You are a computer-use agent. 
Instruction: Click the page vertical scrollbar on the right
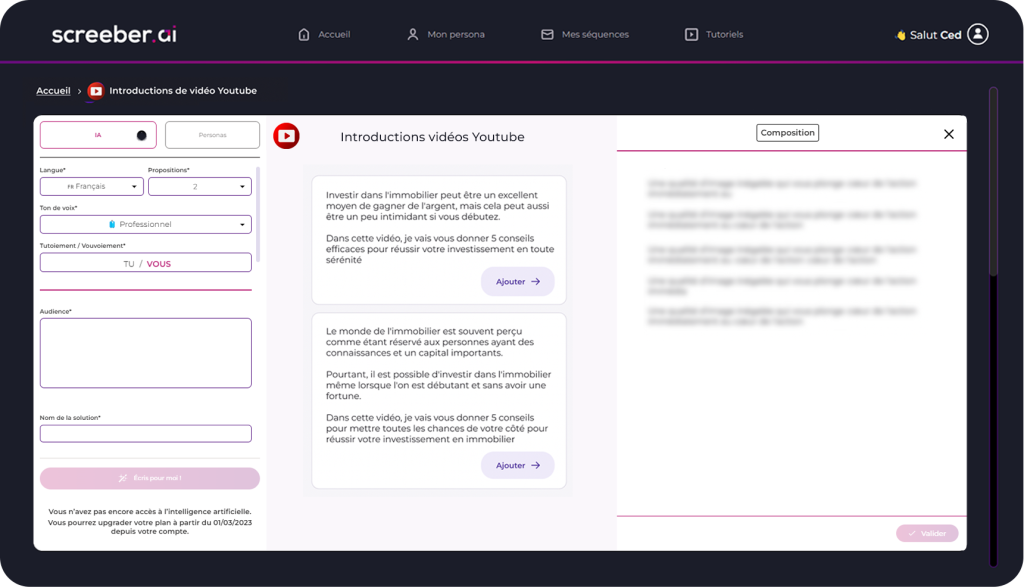[x=992, y=180]
